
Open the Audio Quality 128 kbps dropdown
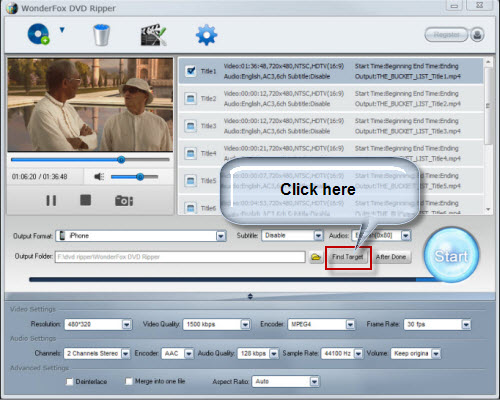[x=258, y=353]
